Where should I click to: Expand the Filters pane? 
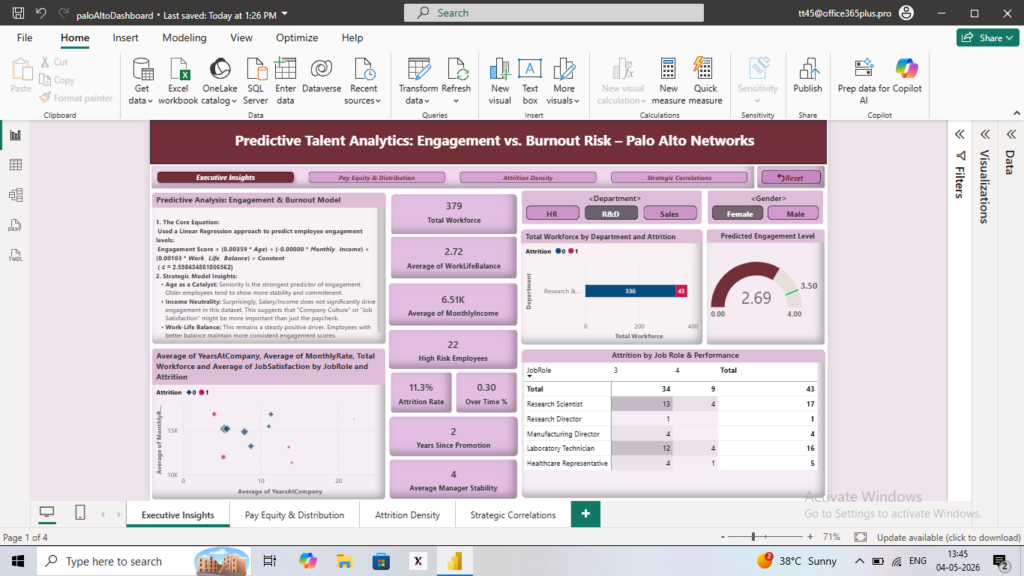pos(959,135)
